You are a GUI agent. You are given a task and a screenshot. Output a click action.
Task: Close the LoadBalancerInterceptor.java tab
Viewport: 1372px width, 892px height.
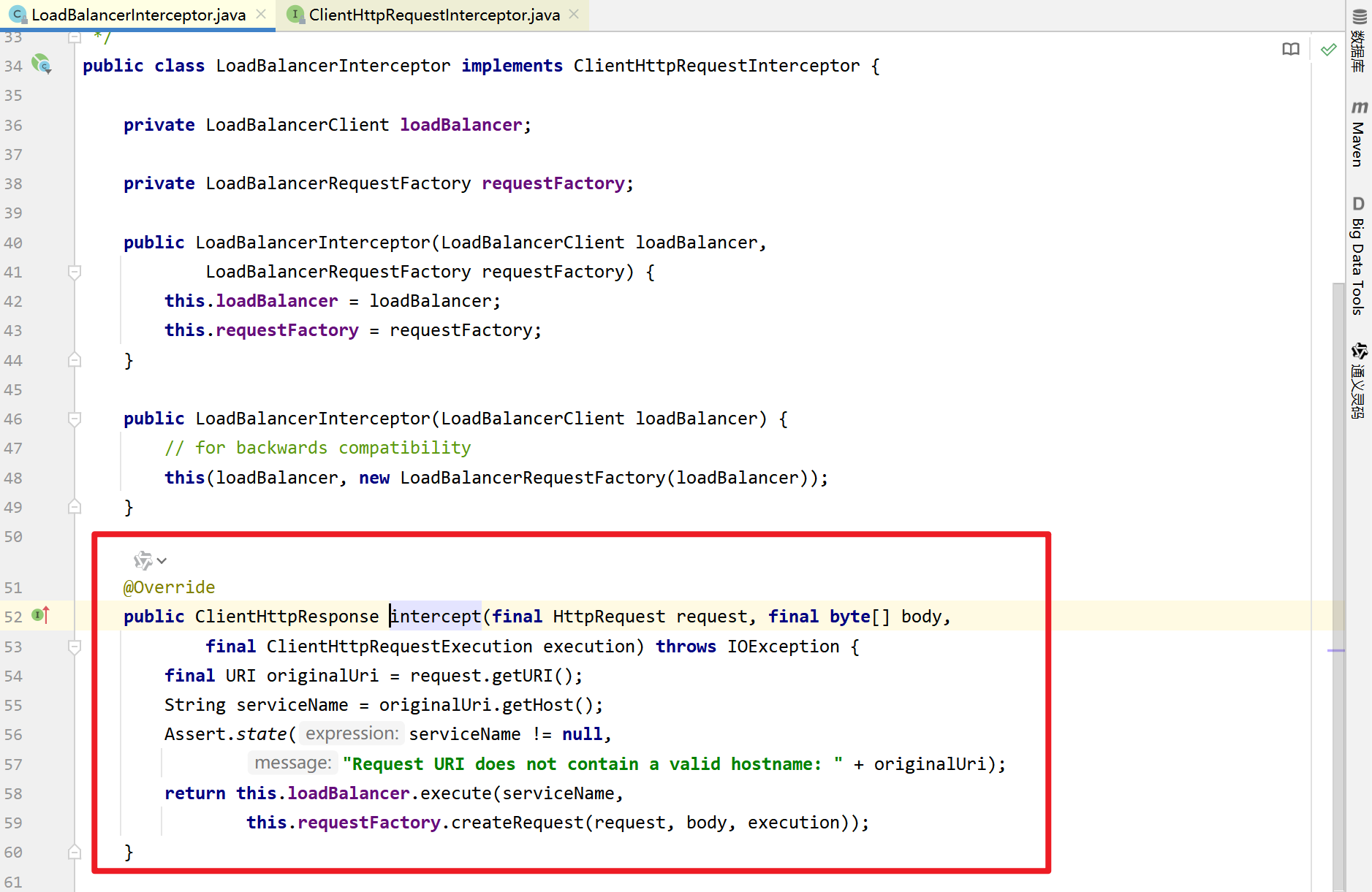(261, 15)
